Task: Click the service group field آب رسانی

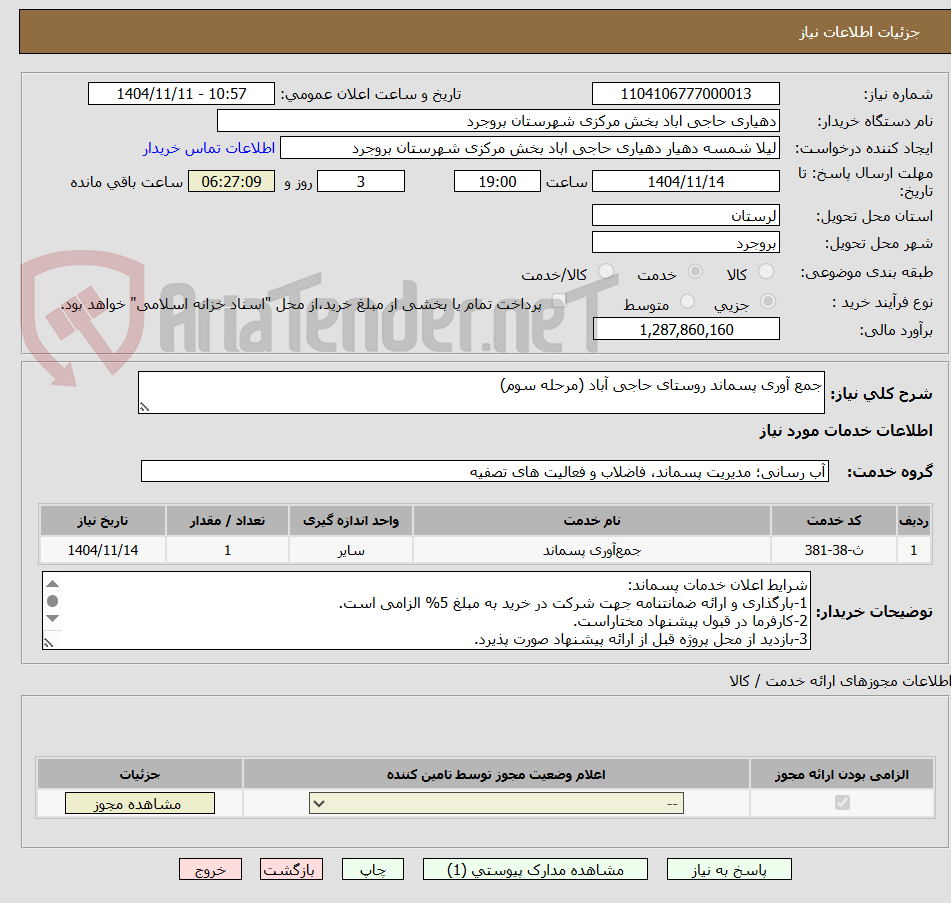Action: [x=485, y=471]
